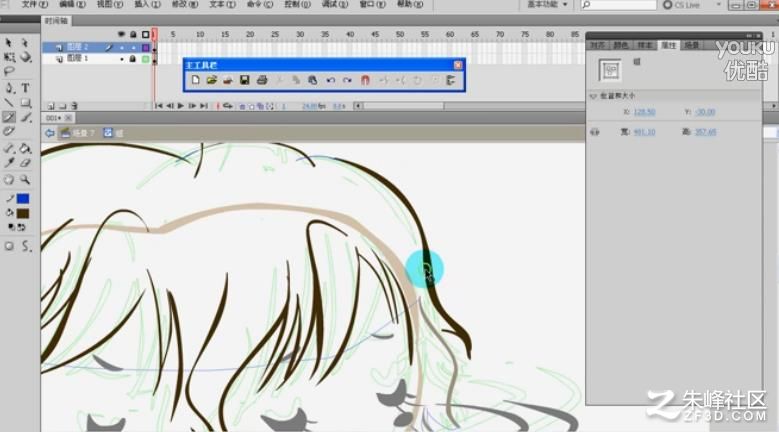
Task: Select the Eraser tool
Action: pyautogui.click(x=25, y=162)
